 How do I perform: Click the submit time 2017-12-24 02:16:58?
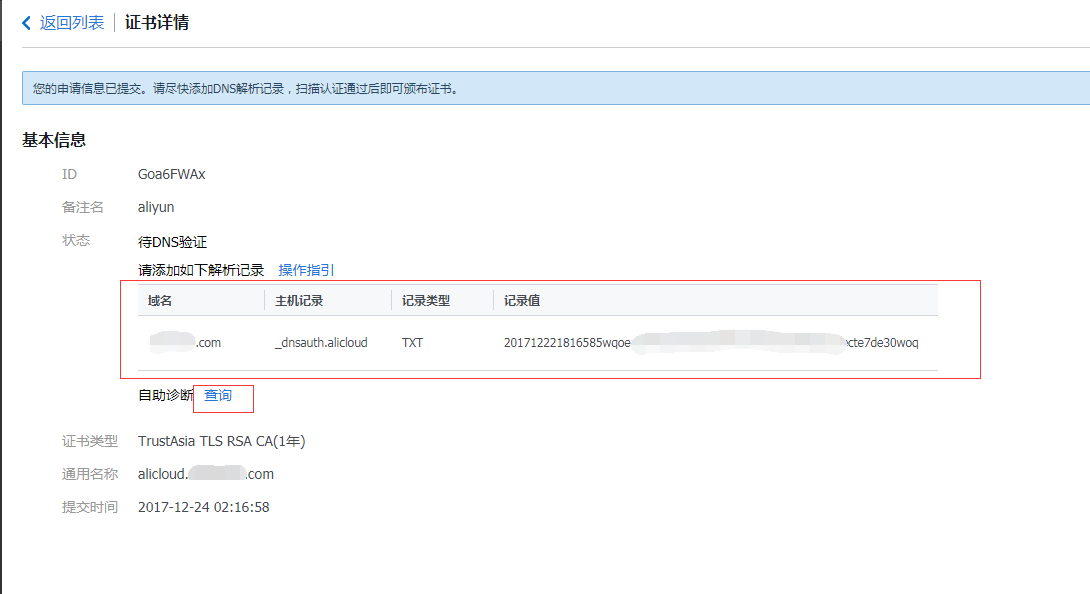pyautogui.click(x=203, y=507)
